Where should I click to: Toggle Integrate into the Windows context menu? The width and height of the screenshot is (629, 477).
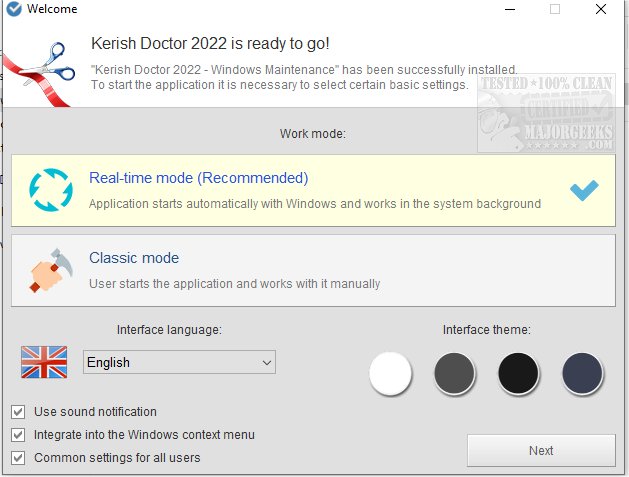pyautogui.click(x=18, y=435)
